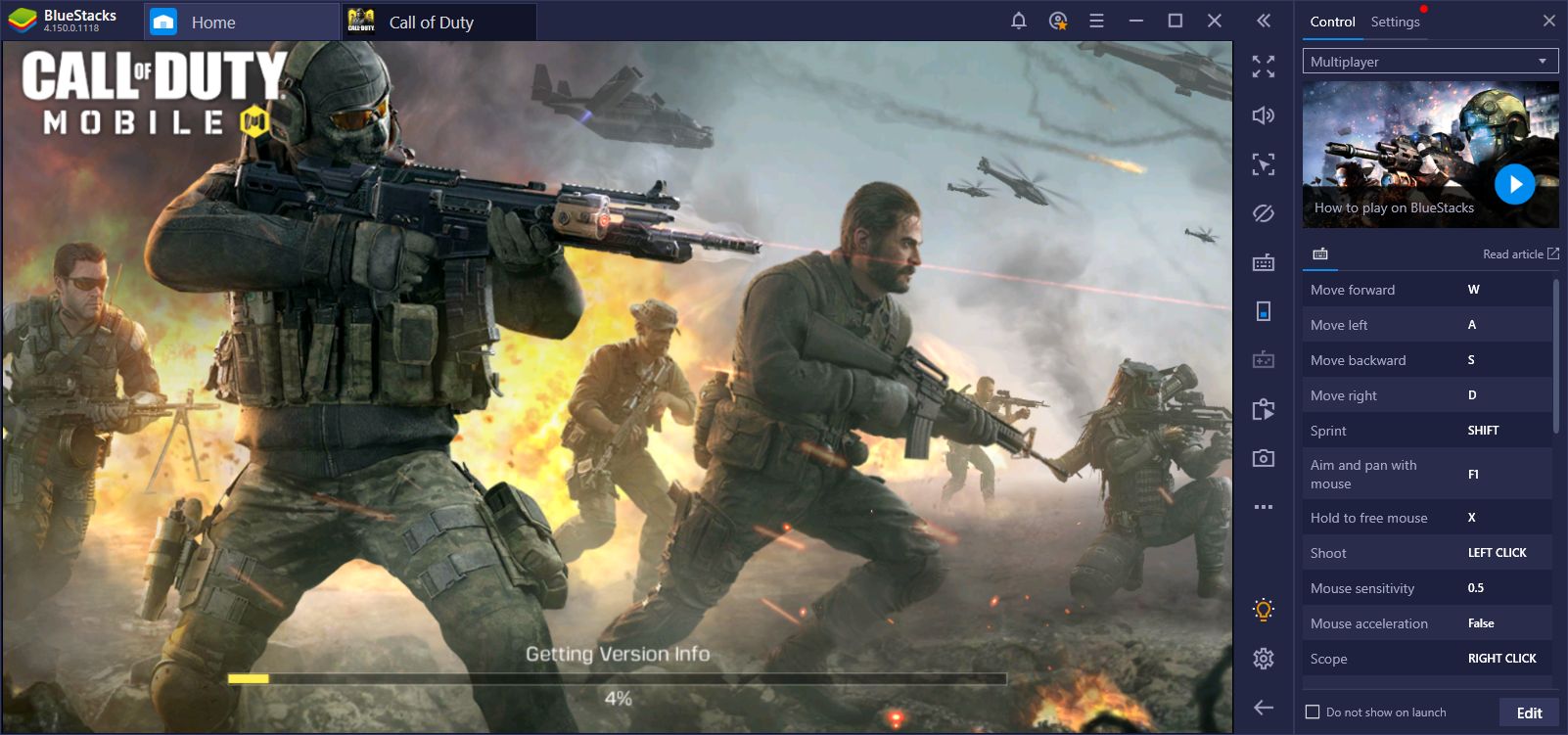This screenshot has height=735, width=1568.
Task: Open the Read article link
Action: (x=1512, y=254)
